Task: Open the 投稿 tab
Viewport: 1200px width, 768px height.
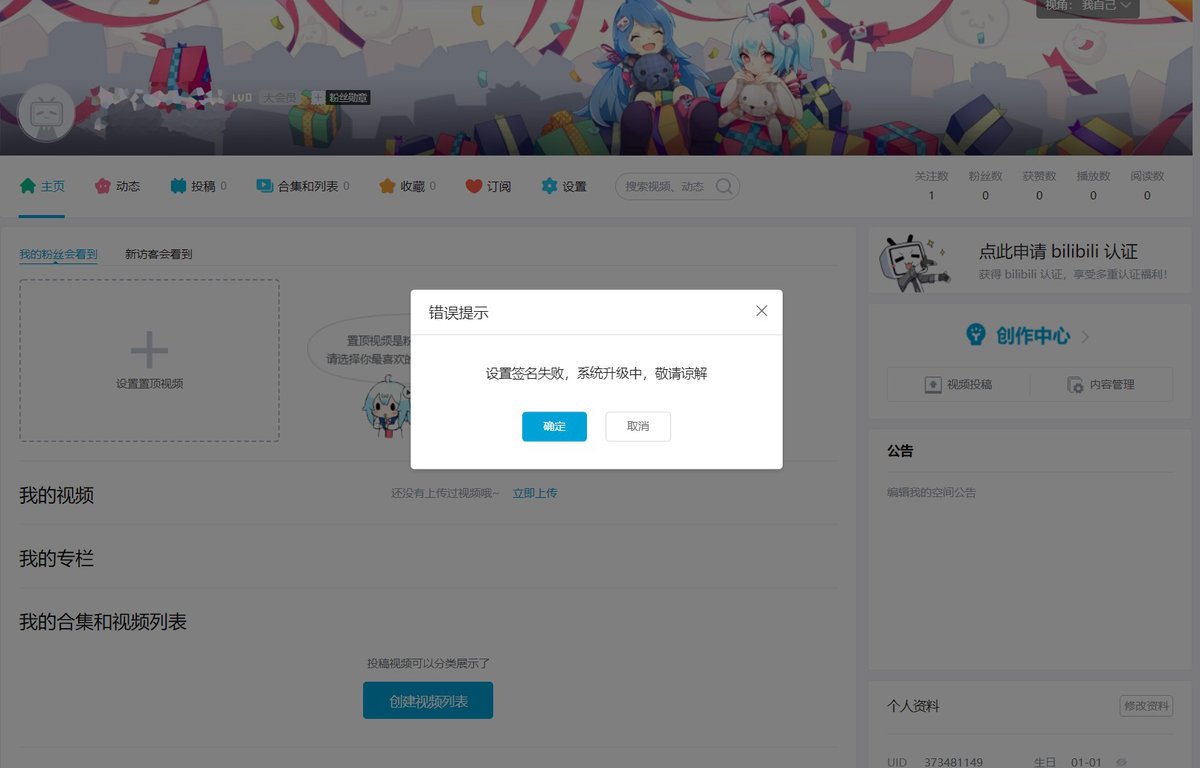Action: click(198, 186)
